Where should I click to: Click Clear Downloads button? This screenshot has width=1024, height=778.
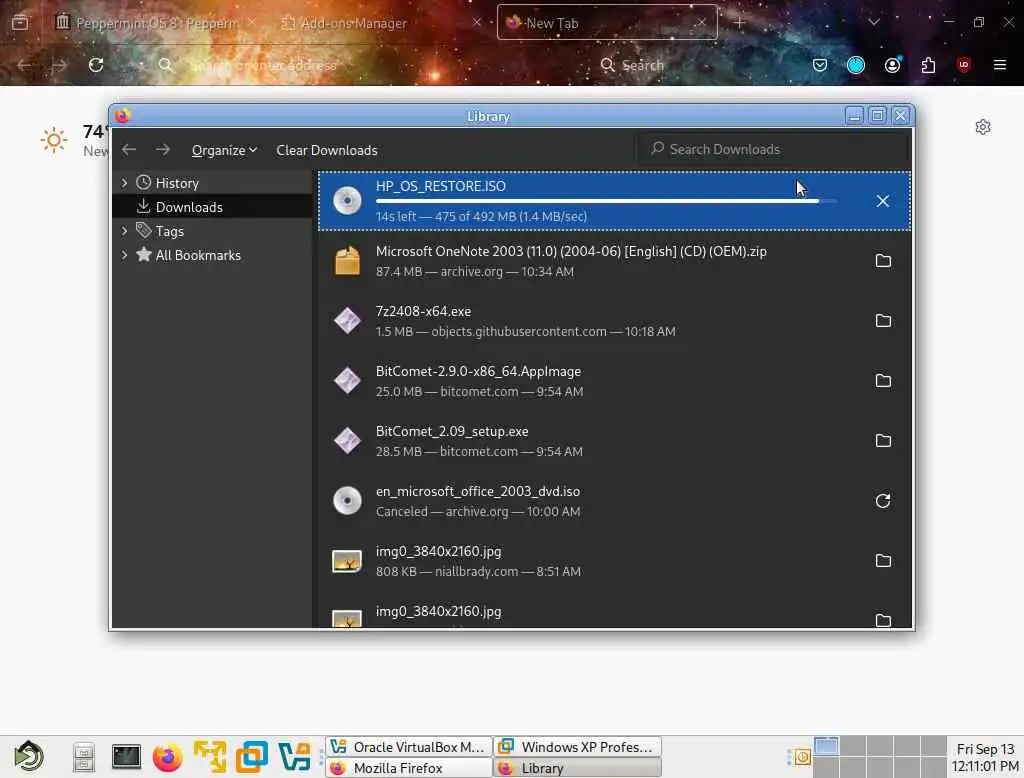click(327, 150)
